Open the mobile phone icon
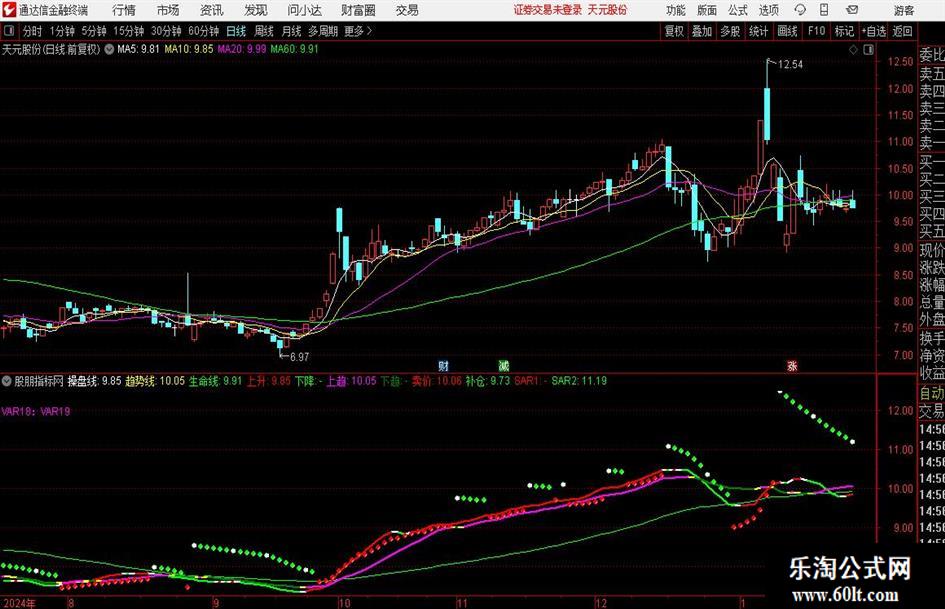Image resolution: width=945 pixels, height=609 pixels. click(824, 10)
